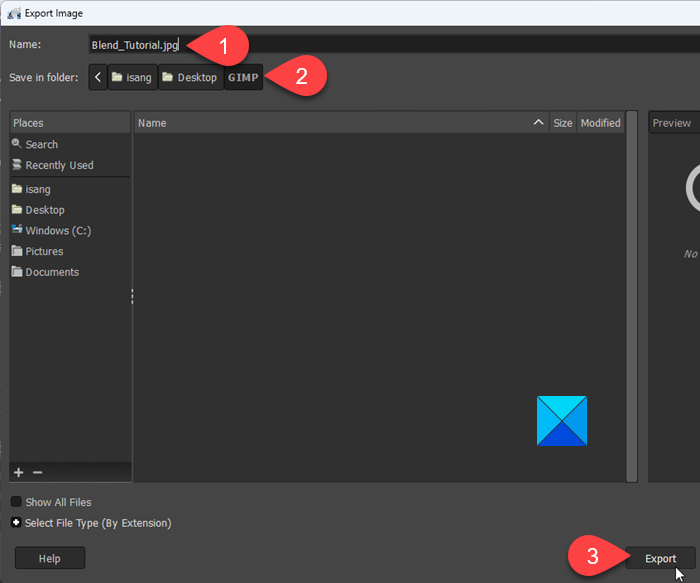Select the Desktop folder in the path bar
700x583 pixels.
(x=191, y=77)
